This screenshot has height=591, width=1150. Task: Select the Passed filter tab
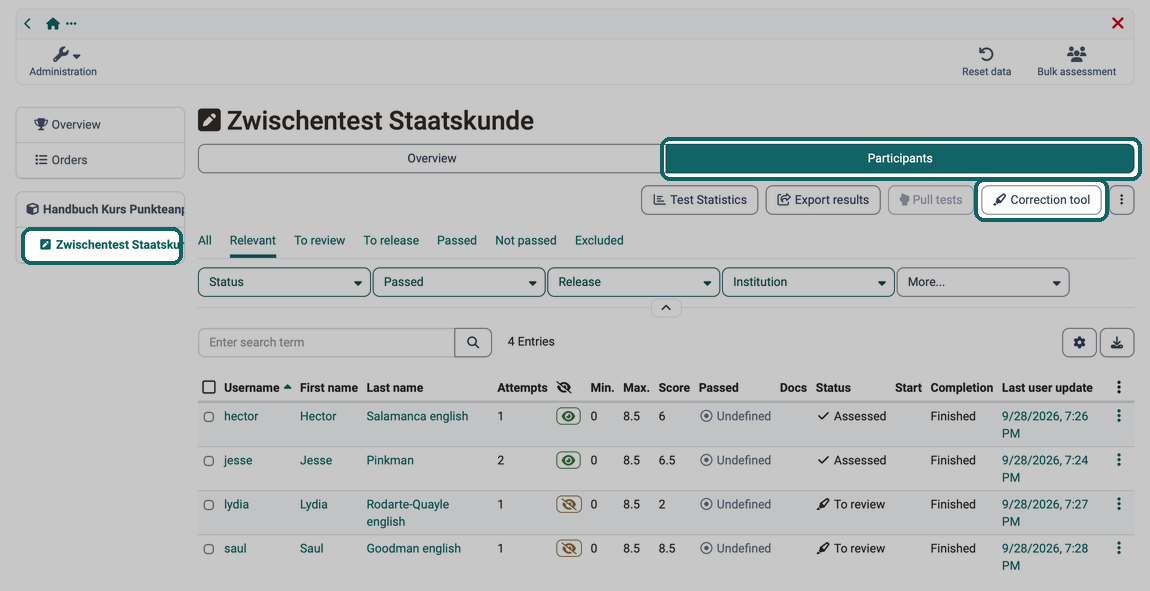[x=457, y=241]
